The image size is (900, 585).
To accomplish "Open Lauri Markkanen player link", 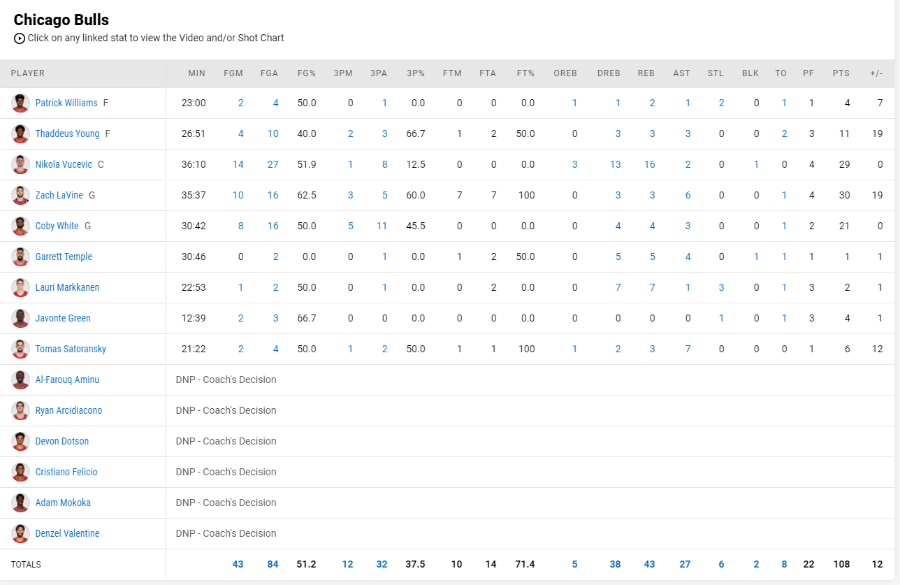I will tap(67, 287).
